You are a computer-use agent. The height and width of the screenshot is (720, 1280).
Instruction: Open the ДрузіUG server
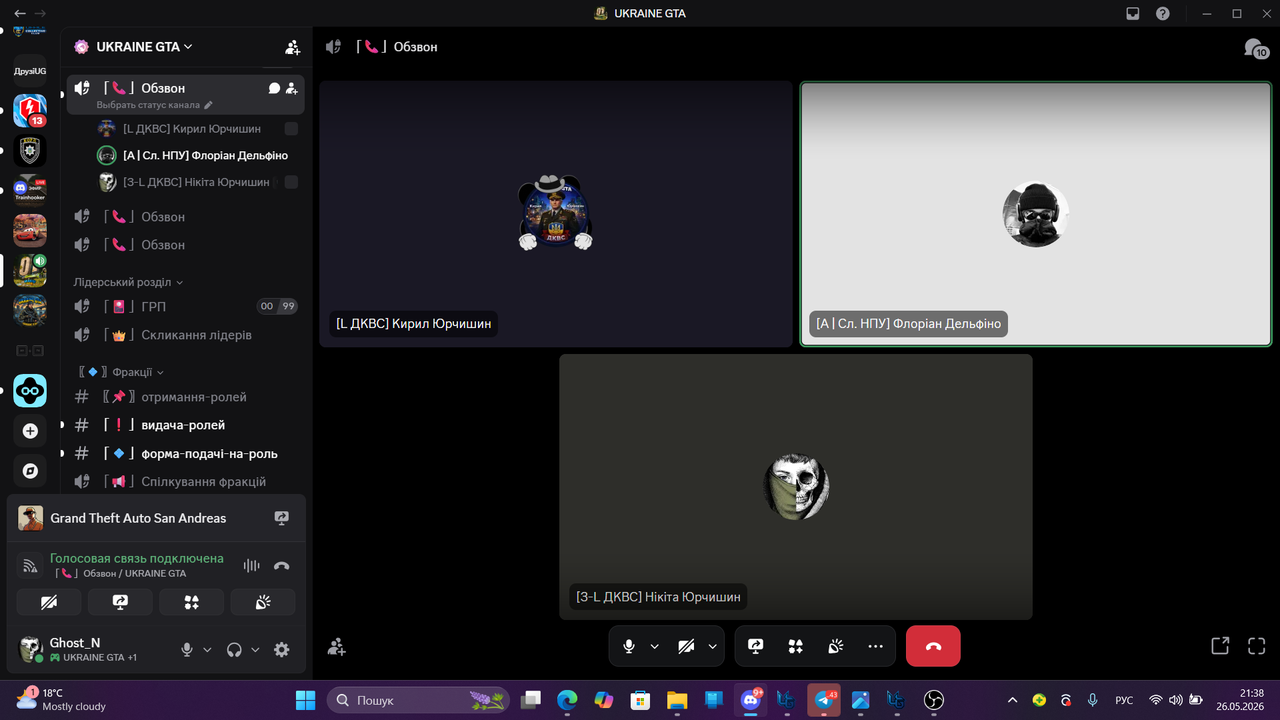[x=30, y=71]
